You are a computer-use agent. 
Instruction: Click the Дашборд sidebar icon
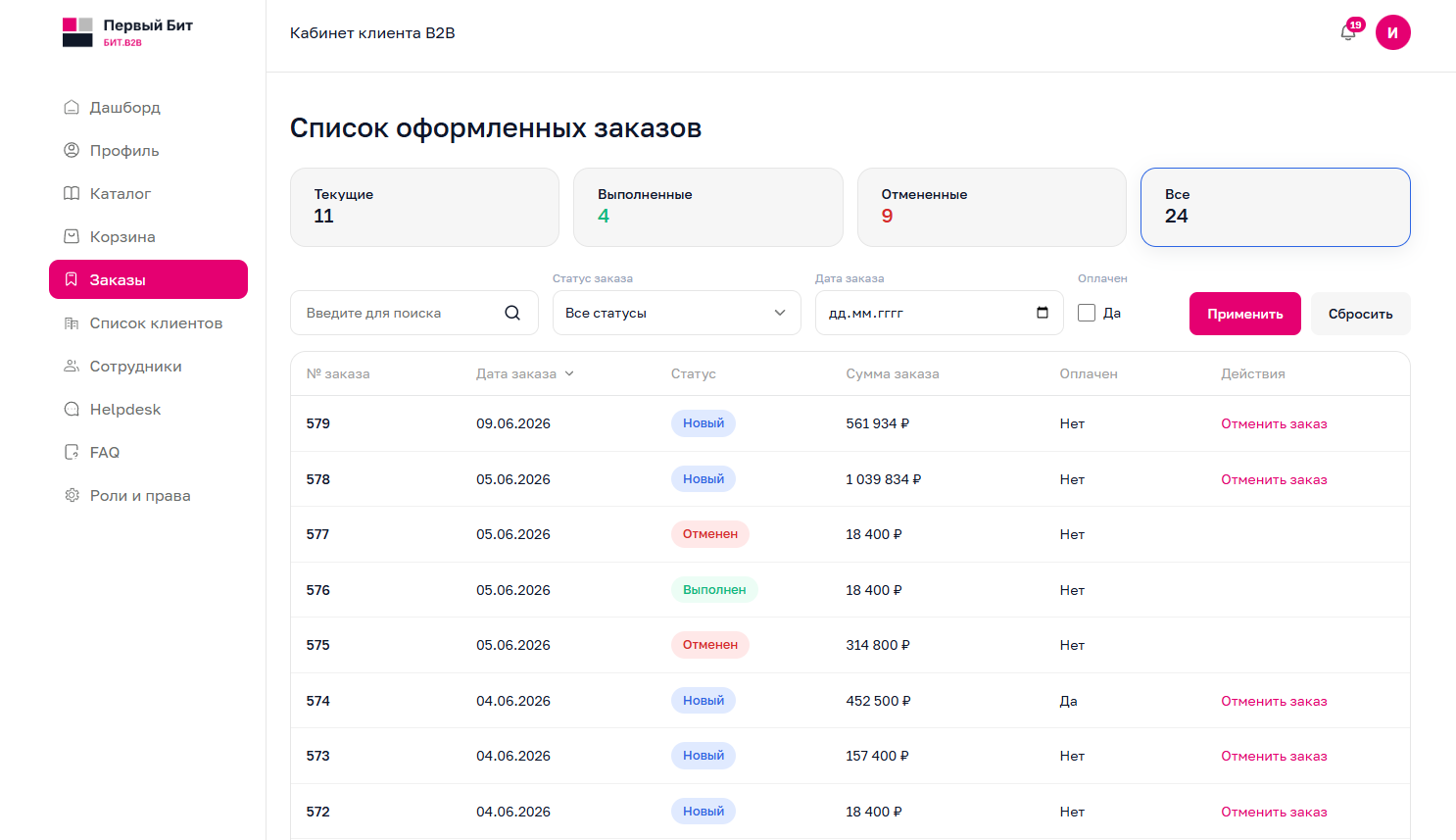click(72, 108)
